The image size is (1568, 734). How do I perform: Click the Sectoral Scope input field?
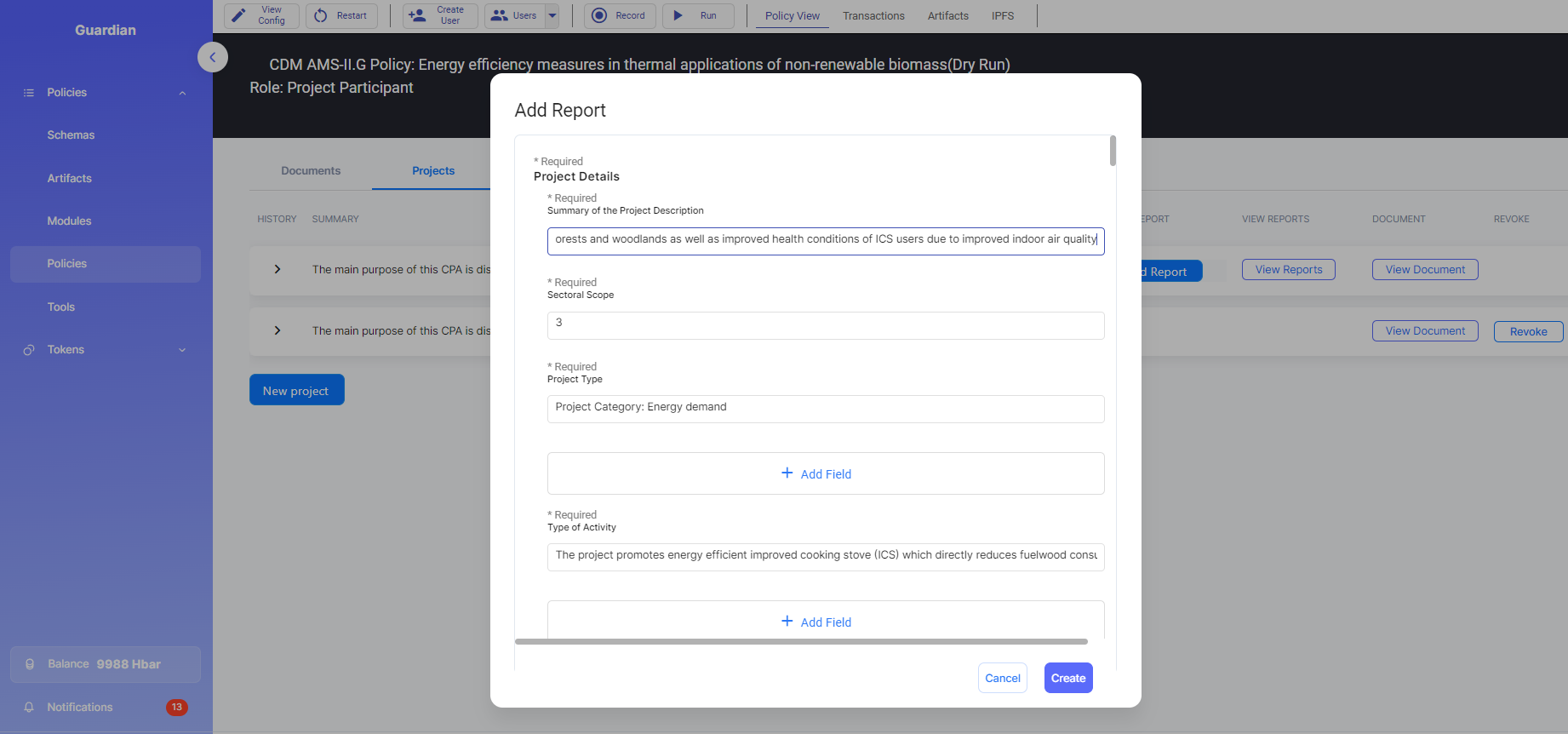click(825, 325)
